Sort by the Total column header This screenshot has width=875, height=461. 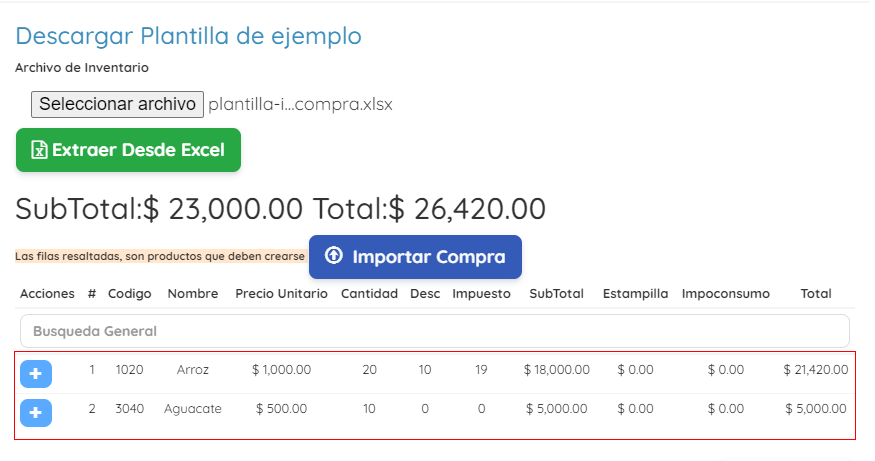click(x=816, y=294)
